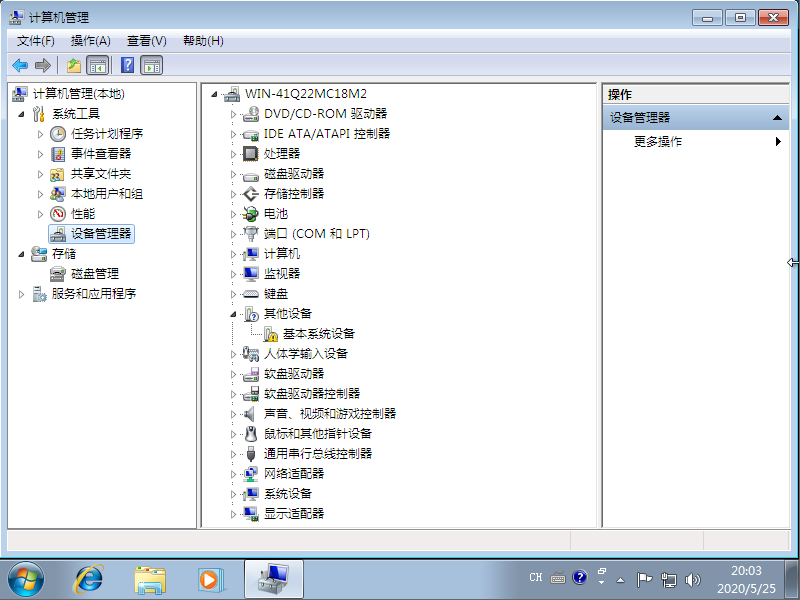800x600 pixels.
Task: Expand 服务和应用程序 in the left tree
Action: 22,293
